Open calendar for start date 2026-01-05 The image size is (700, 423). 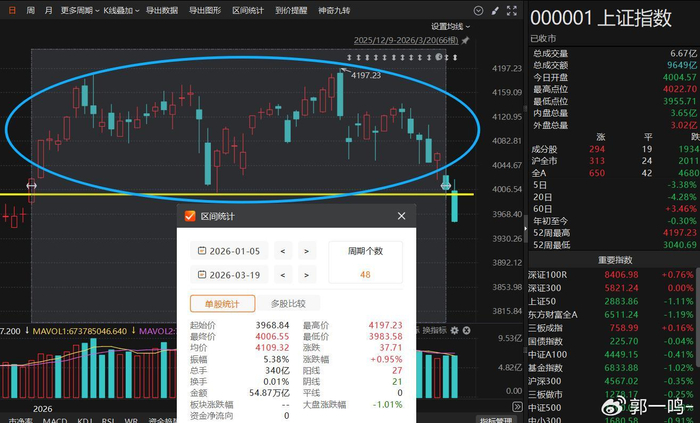pos(202,251)
